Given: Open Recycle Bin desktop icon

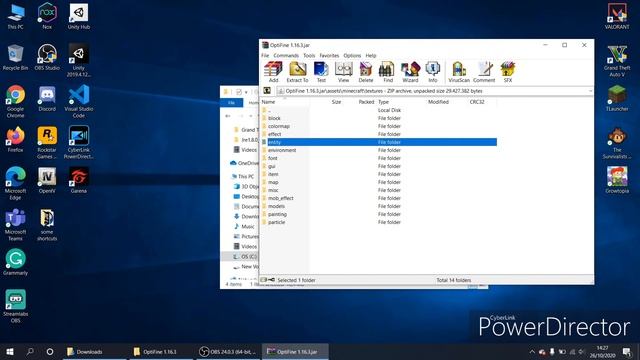Looking at the screenshot, I should [16, 57].
